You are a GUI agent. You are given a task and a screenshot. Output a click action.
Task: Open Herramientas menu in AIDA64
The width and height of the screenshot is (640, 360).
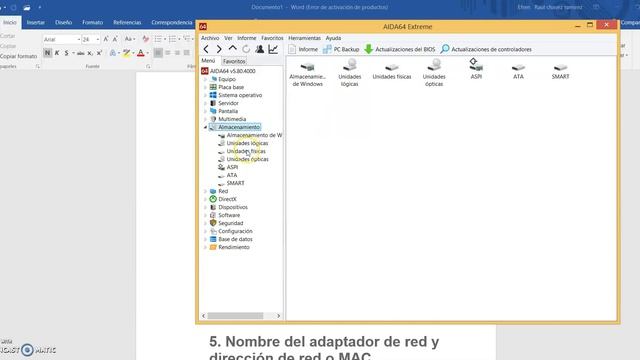pyautogui.click(x=304, y=38)
